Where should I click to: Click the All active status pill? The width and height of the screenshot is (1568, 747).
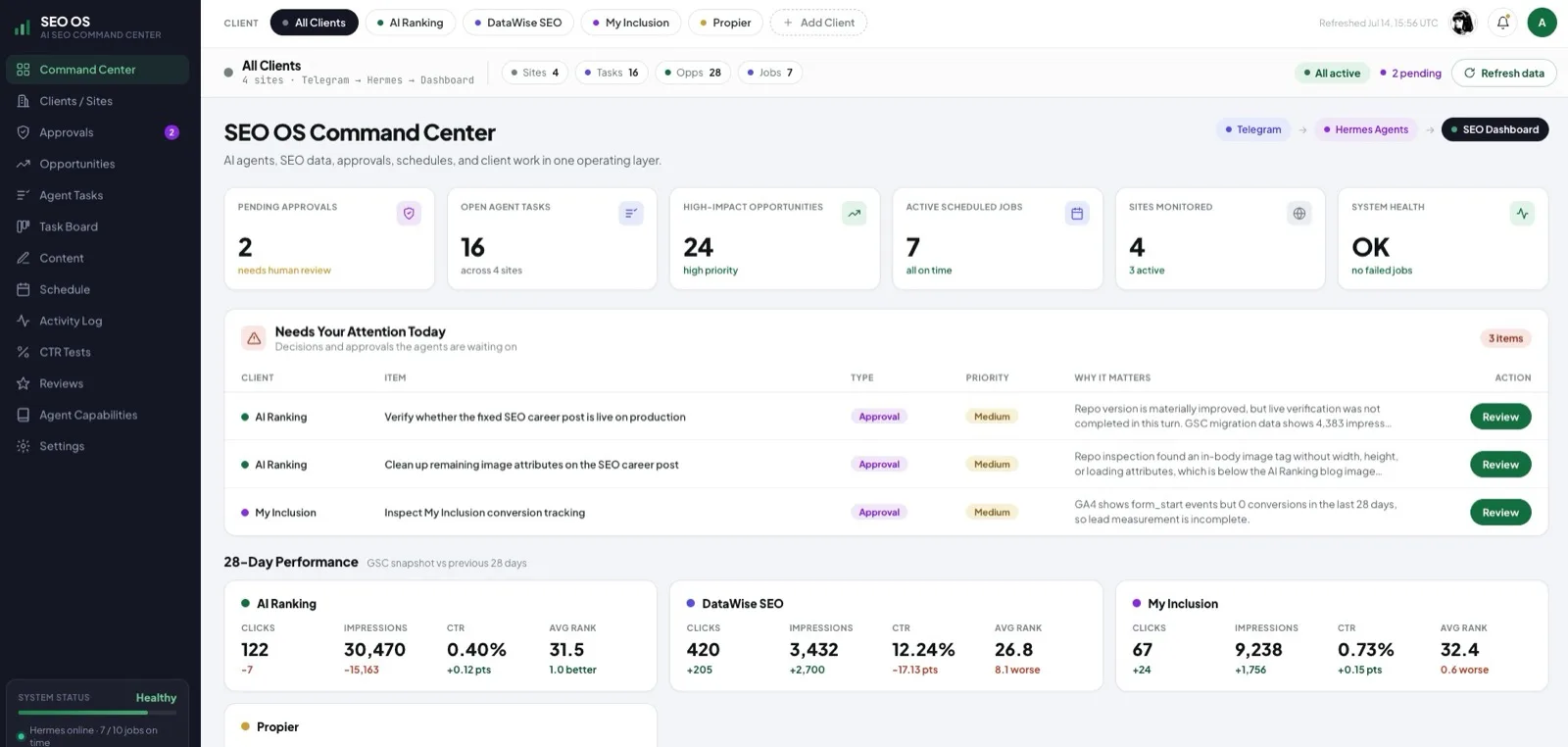(1332, 74)
